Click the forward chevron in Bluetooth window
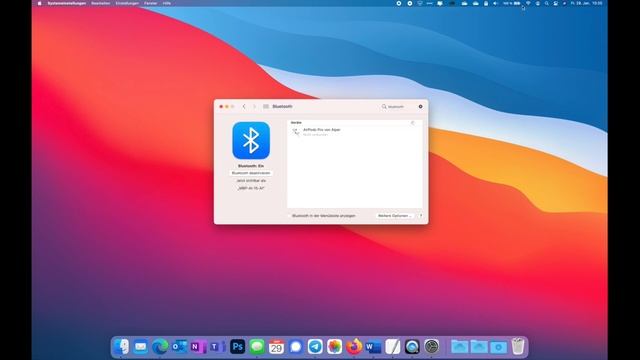640x360 pixels. point(254,107)
